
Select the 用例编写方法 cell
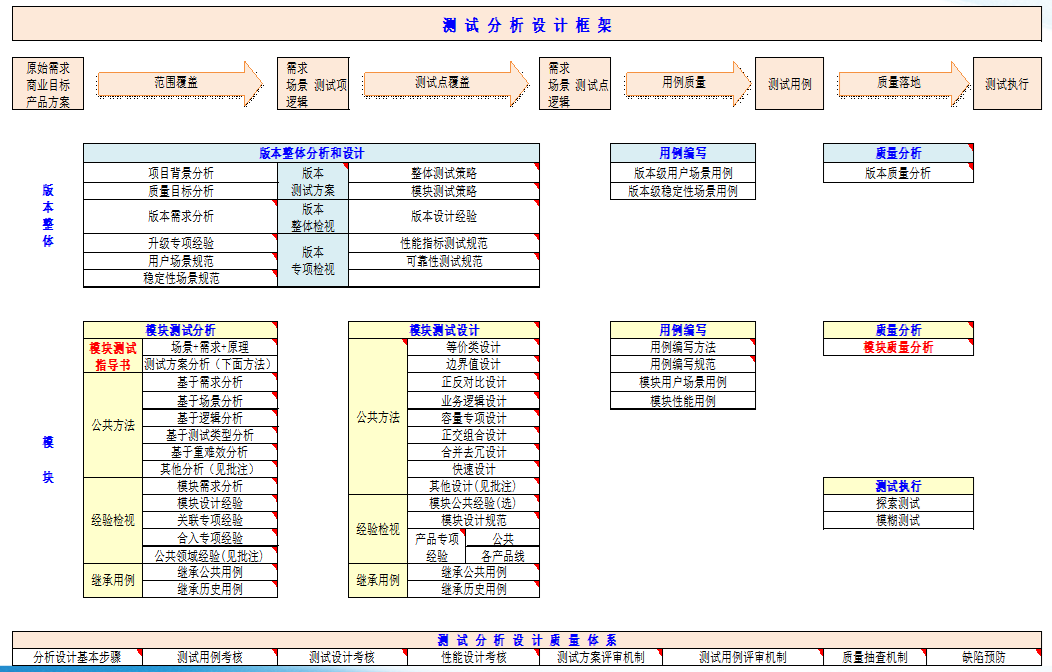683,347
